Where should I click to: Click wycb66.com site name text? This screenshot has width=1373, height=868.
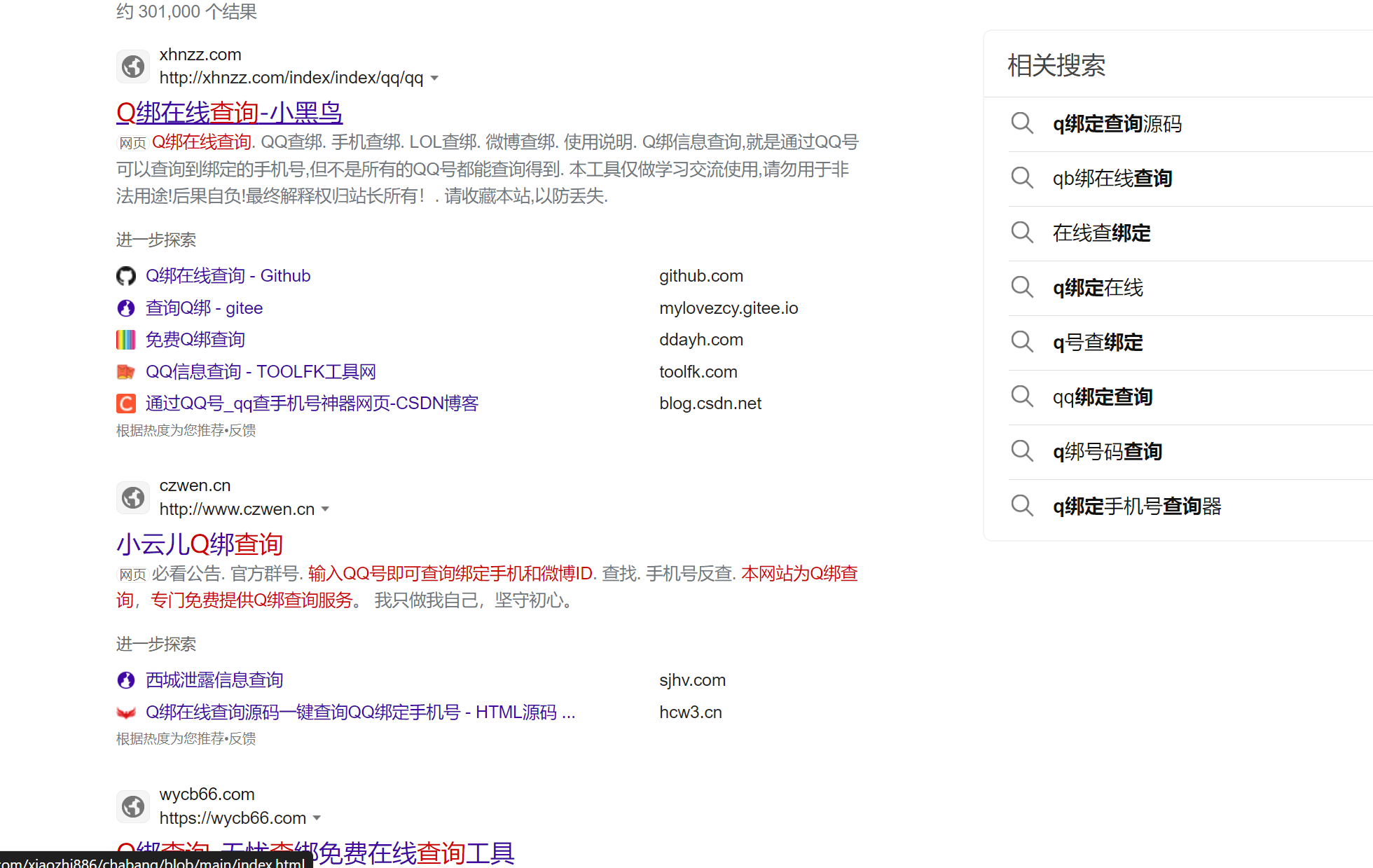207,794
